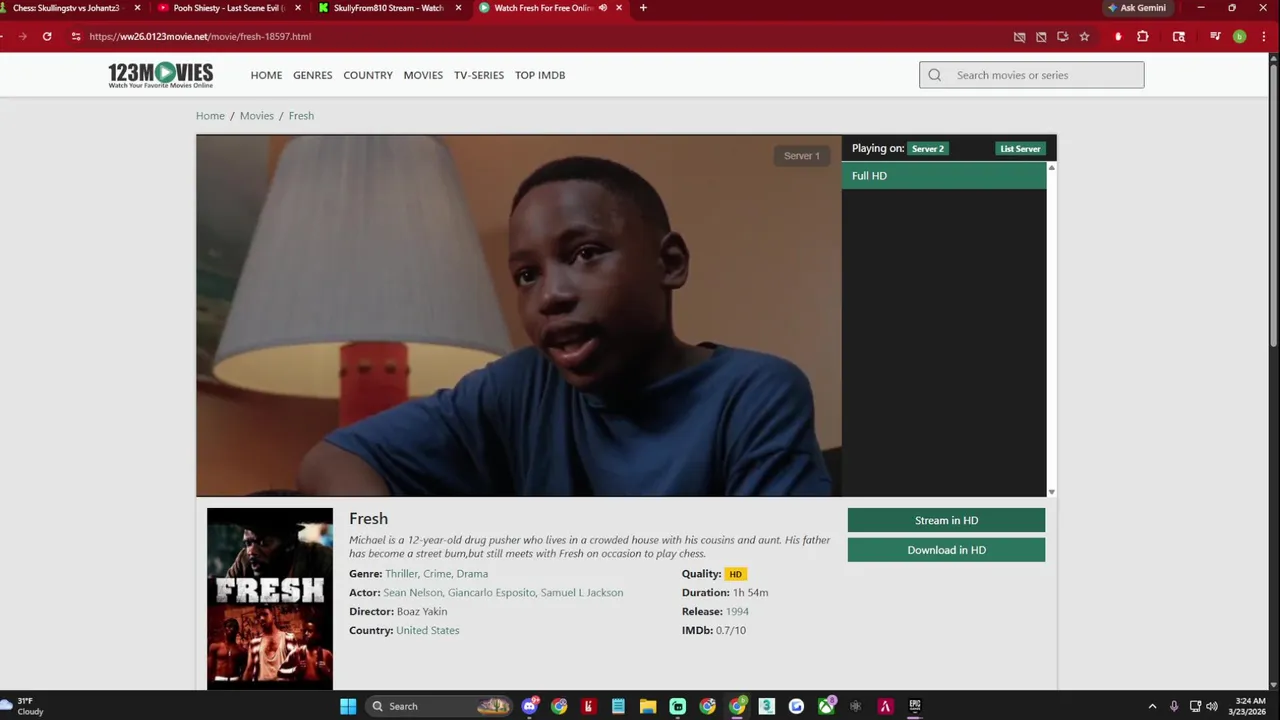1280x720 pixels.
Task: Go to Movies in the breadcrumb
Action: click(x=256, y=116)
